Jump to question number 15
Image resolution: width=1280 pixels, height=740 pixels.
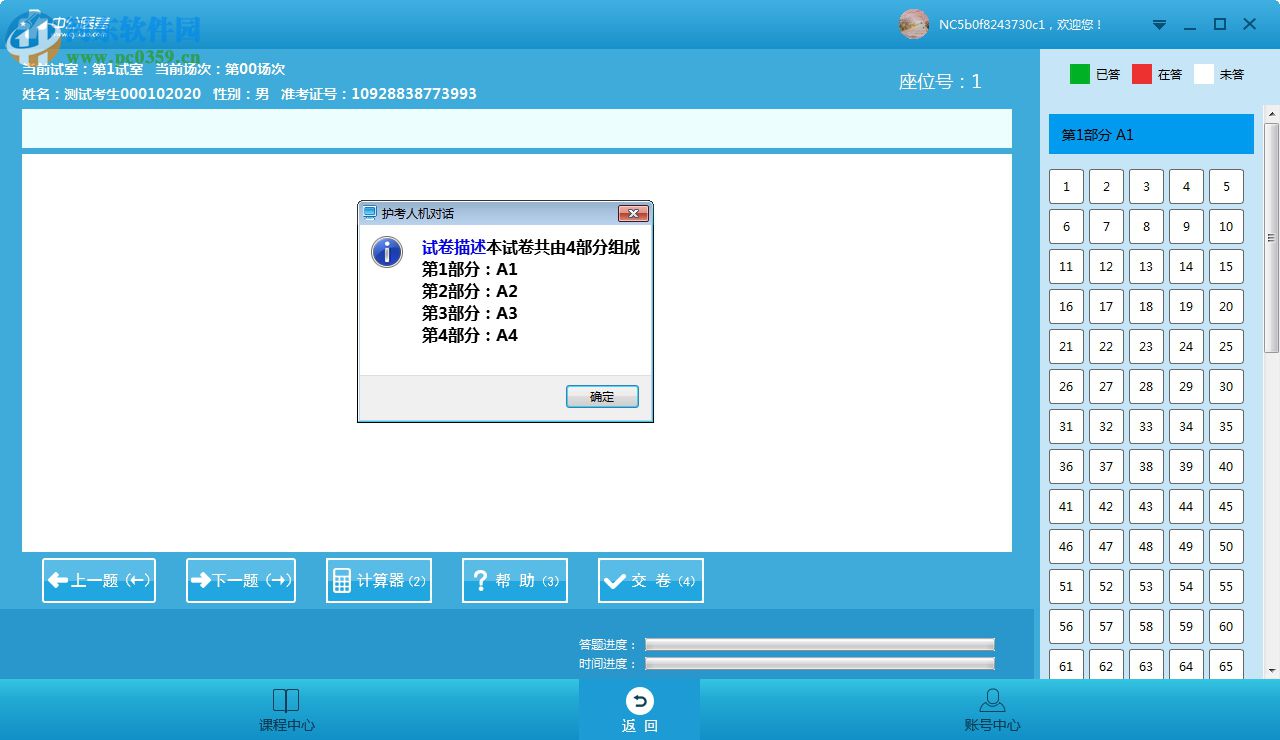pyautogui.click(x=1226, y=267)
